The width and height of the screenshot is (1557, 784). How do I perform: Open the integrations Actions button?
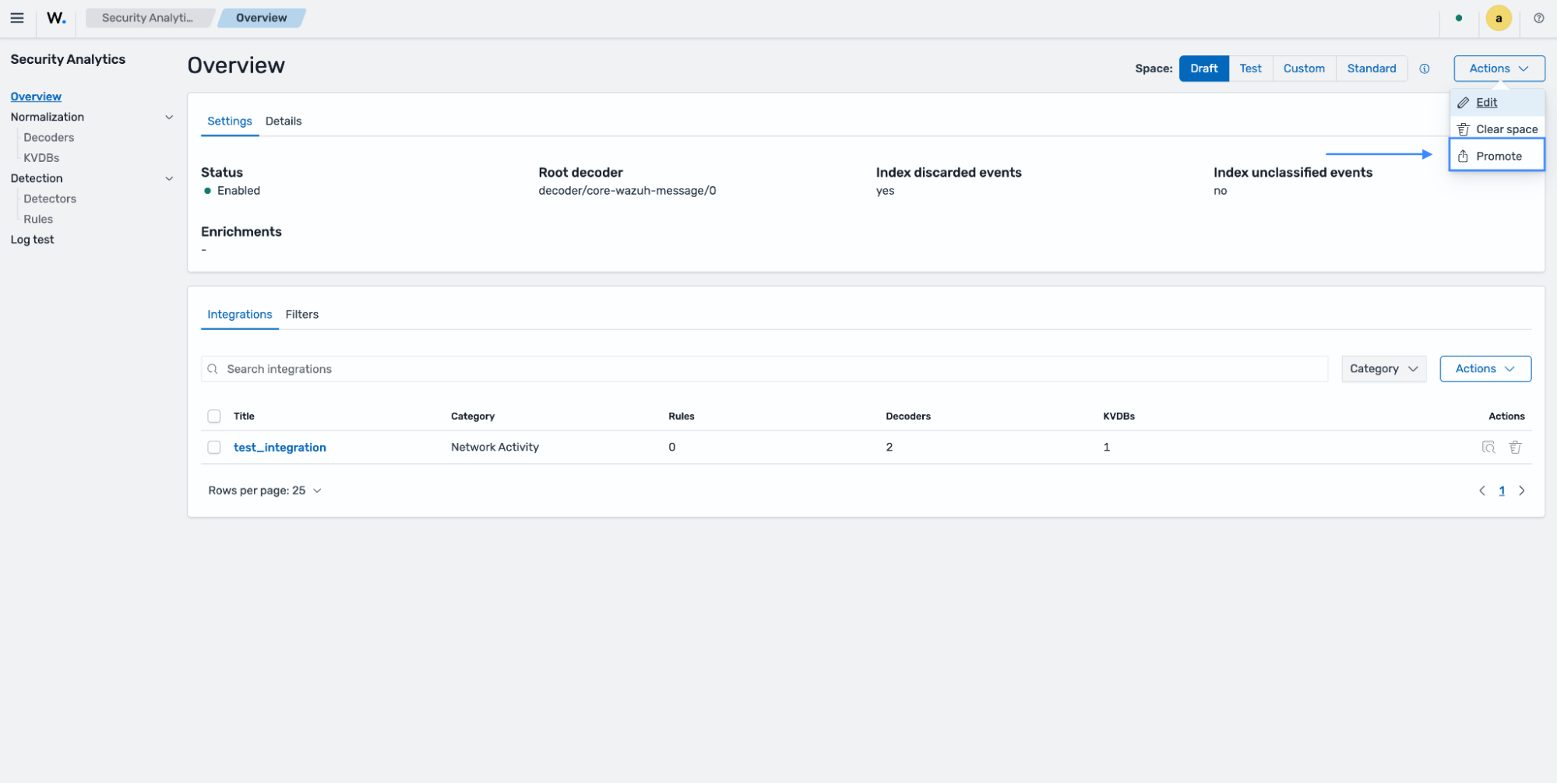[x=1485, y=369]
